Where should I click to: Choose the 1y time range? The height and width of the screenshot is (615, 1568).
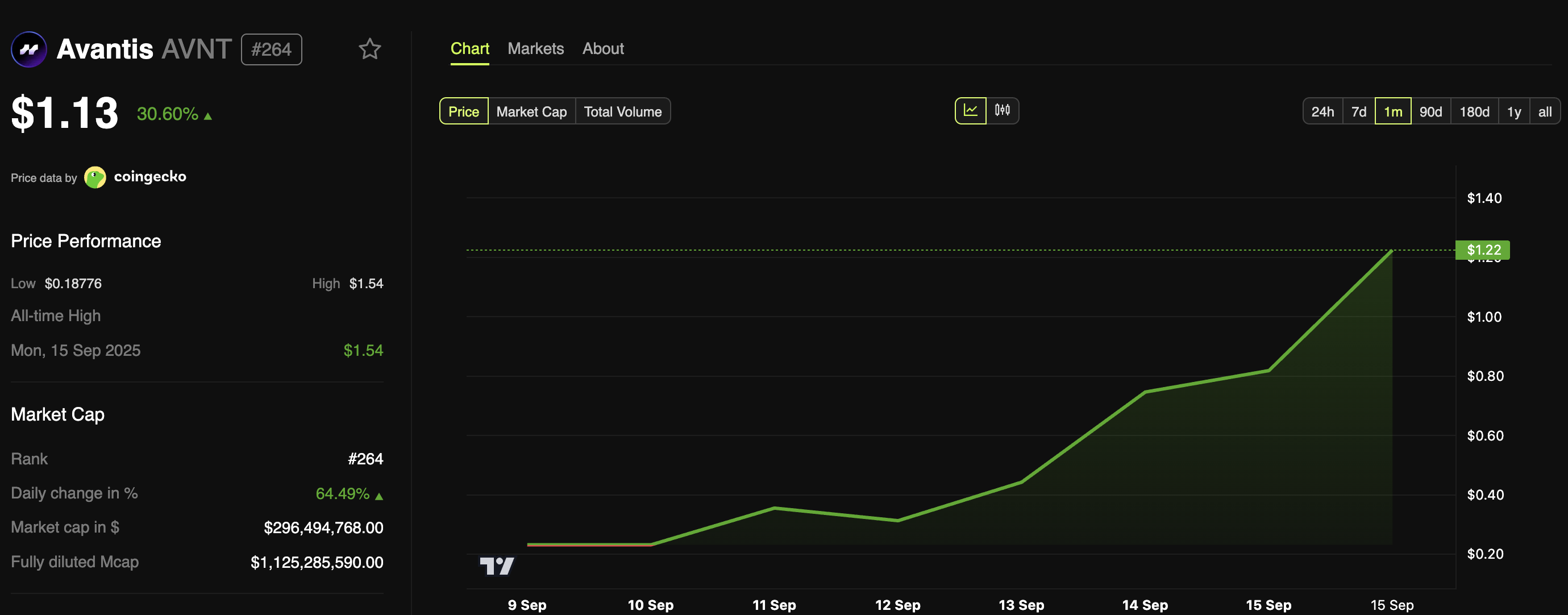[x=1513, y=111]
